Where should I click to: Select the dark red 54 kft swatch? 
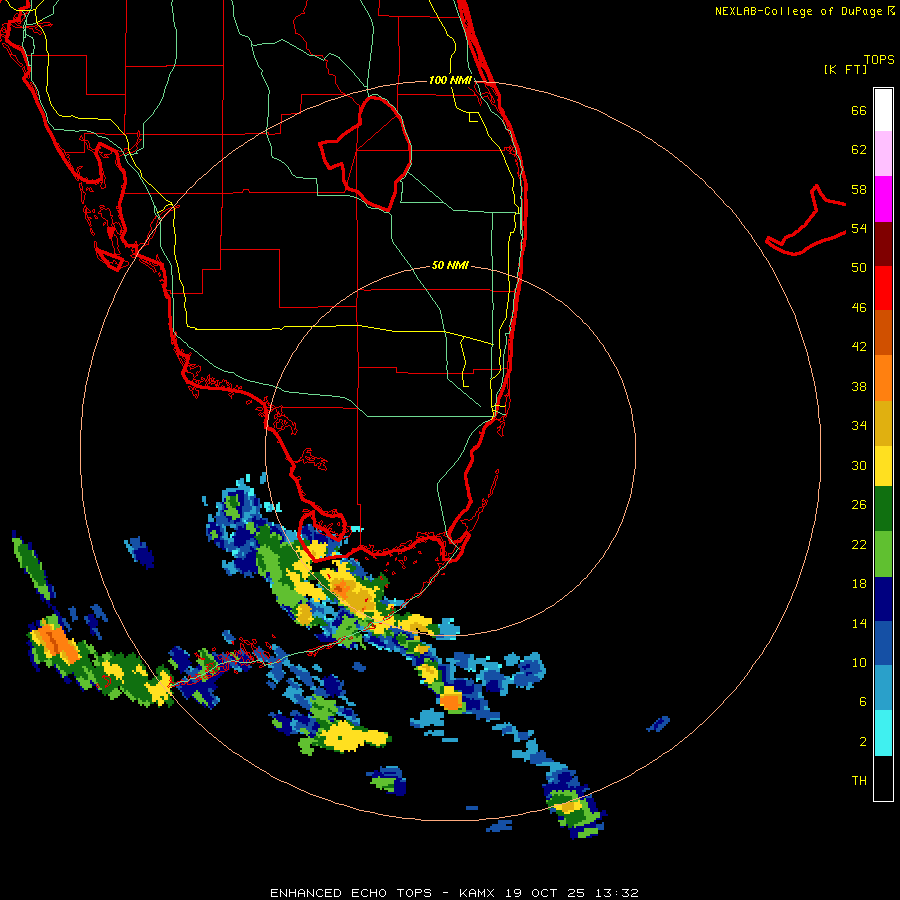pos(883,244)
